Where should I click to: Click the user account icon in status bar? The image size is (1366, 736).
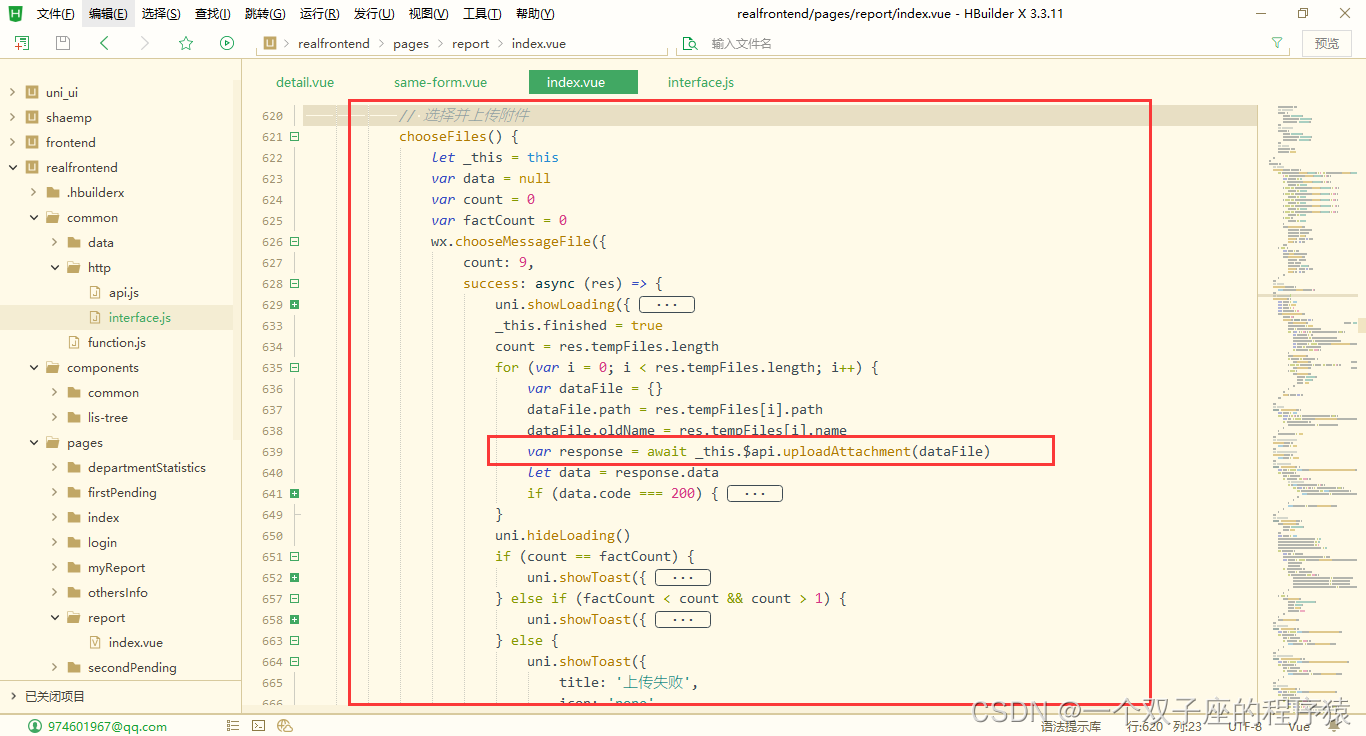[x=35, y=726]
